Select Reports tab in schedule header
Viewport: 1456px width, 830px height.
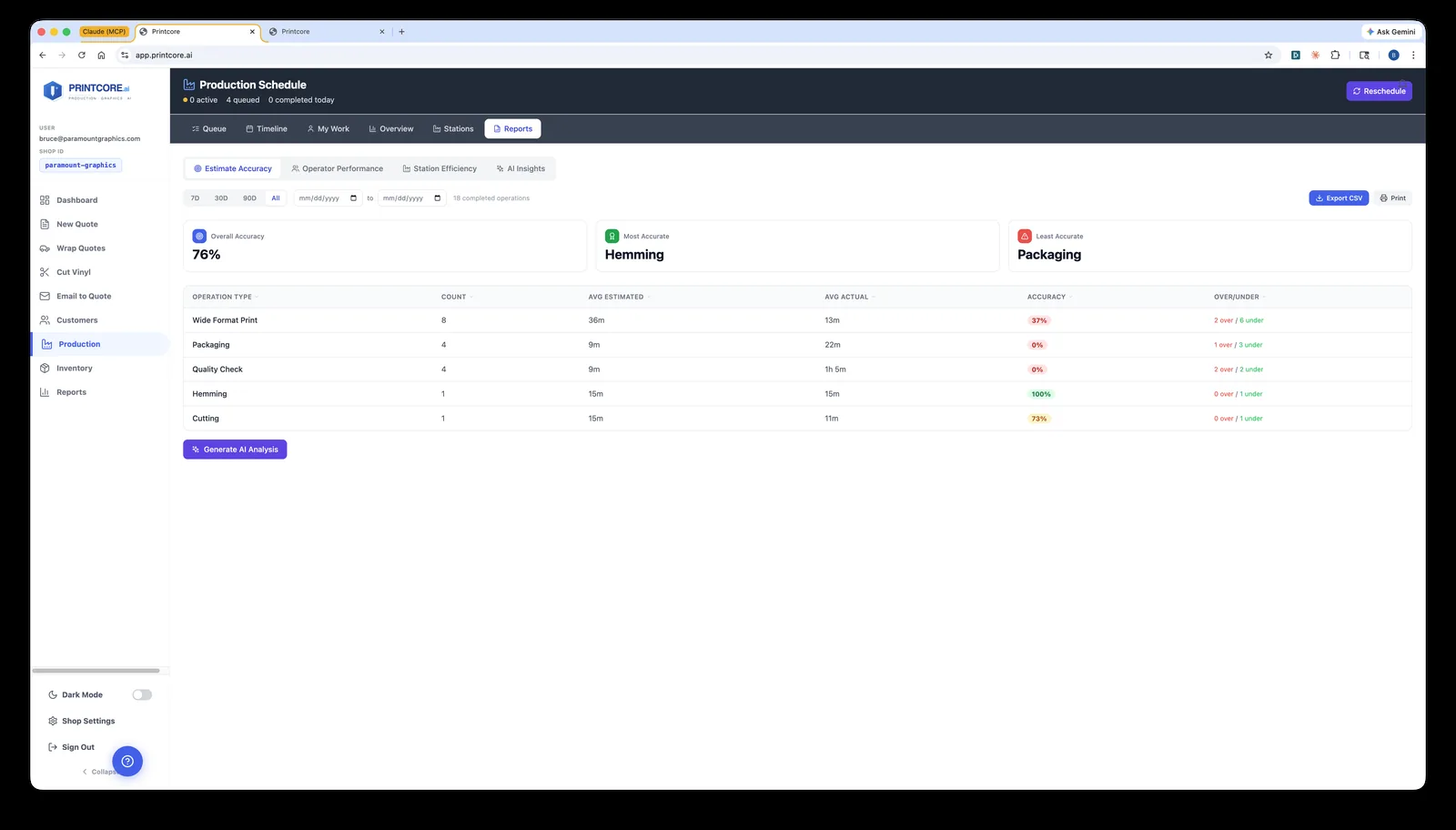[x=512, y=129]
